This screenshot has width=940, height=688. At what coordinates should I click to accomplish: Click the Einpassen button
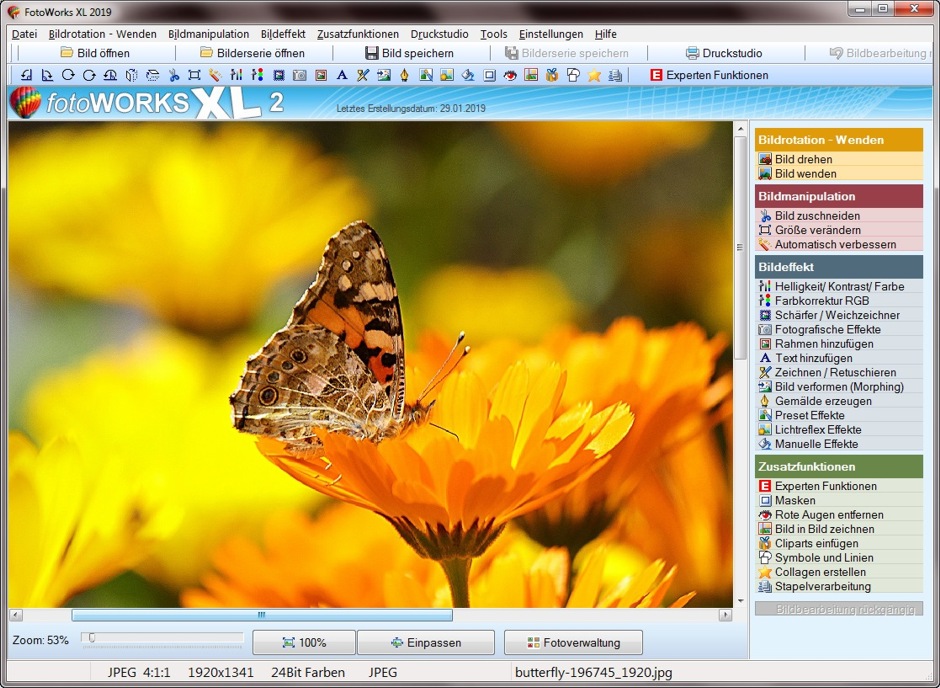pyautogui.click(x=426, y=643)
